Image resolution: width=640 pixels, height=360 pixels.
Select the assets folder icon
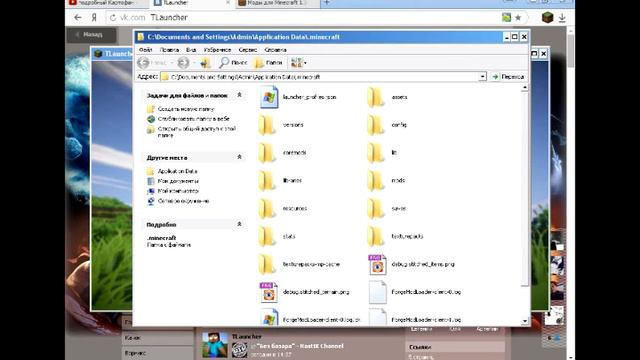376,97
